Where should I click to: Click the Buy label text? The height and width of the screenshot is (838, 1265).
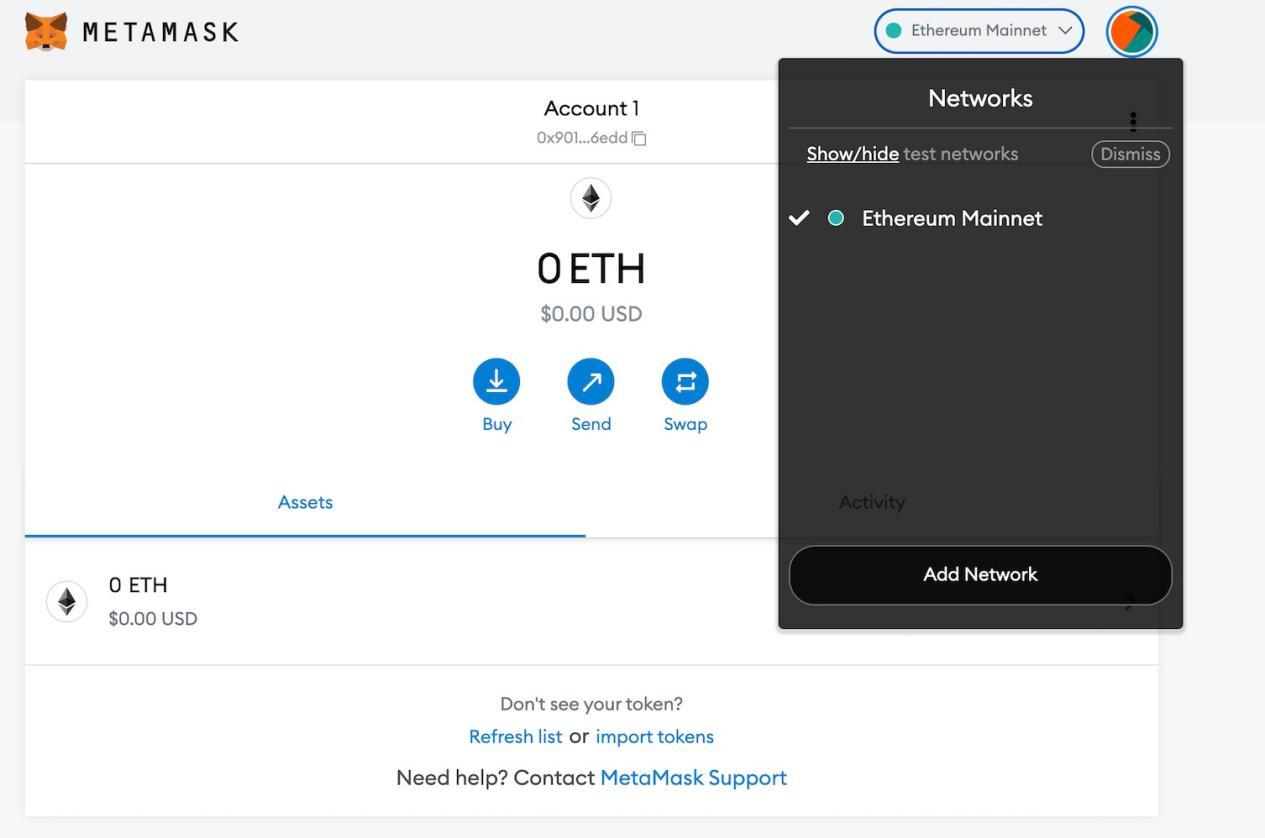tap(497, 424)
